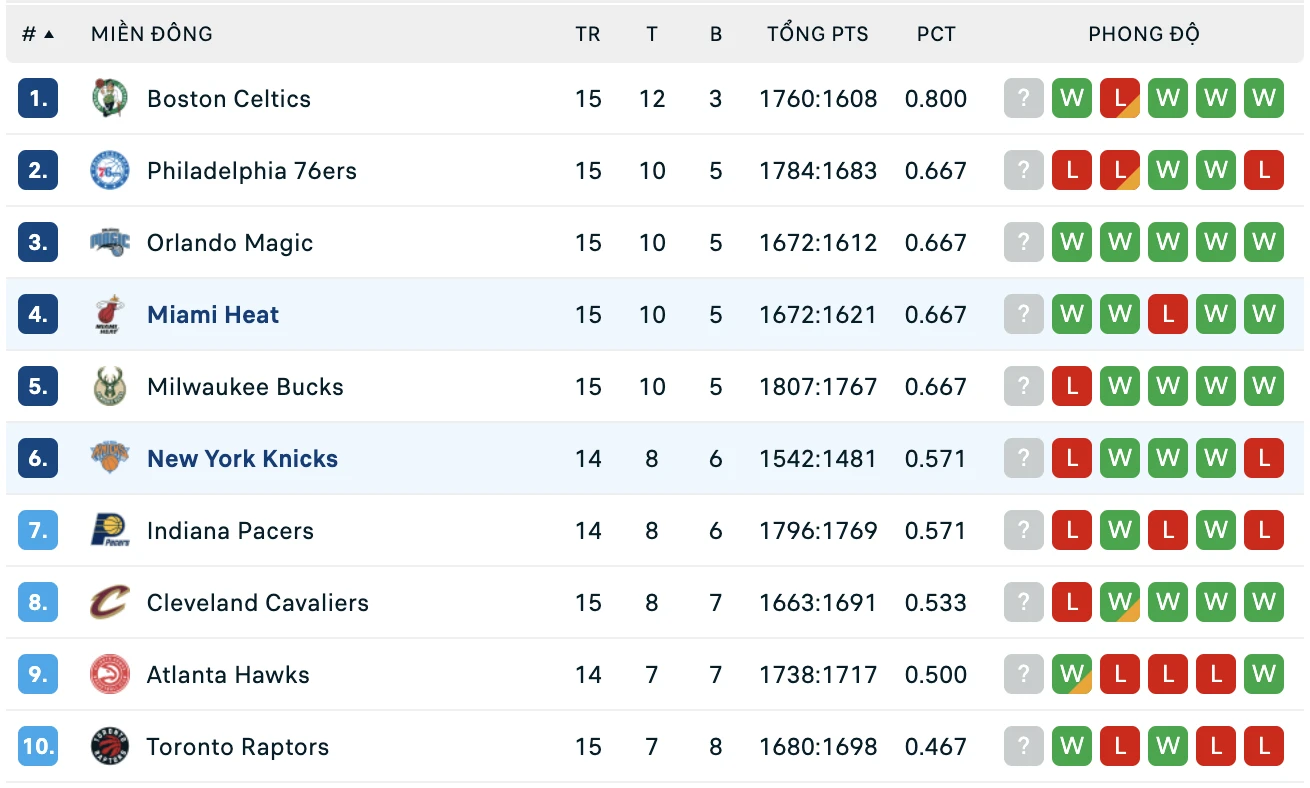Click the Philadelphia 76ers team logo
This screenshot has width=1310, height=788.
pos(109,170)
